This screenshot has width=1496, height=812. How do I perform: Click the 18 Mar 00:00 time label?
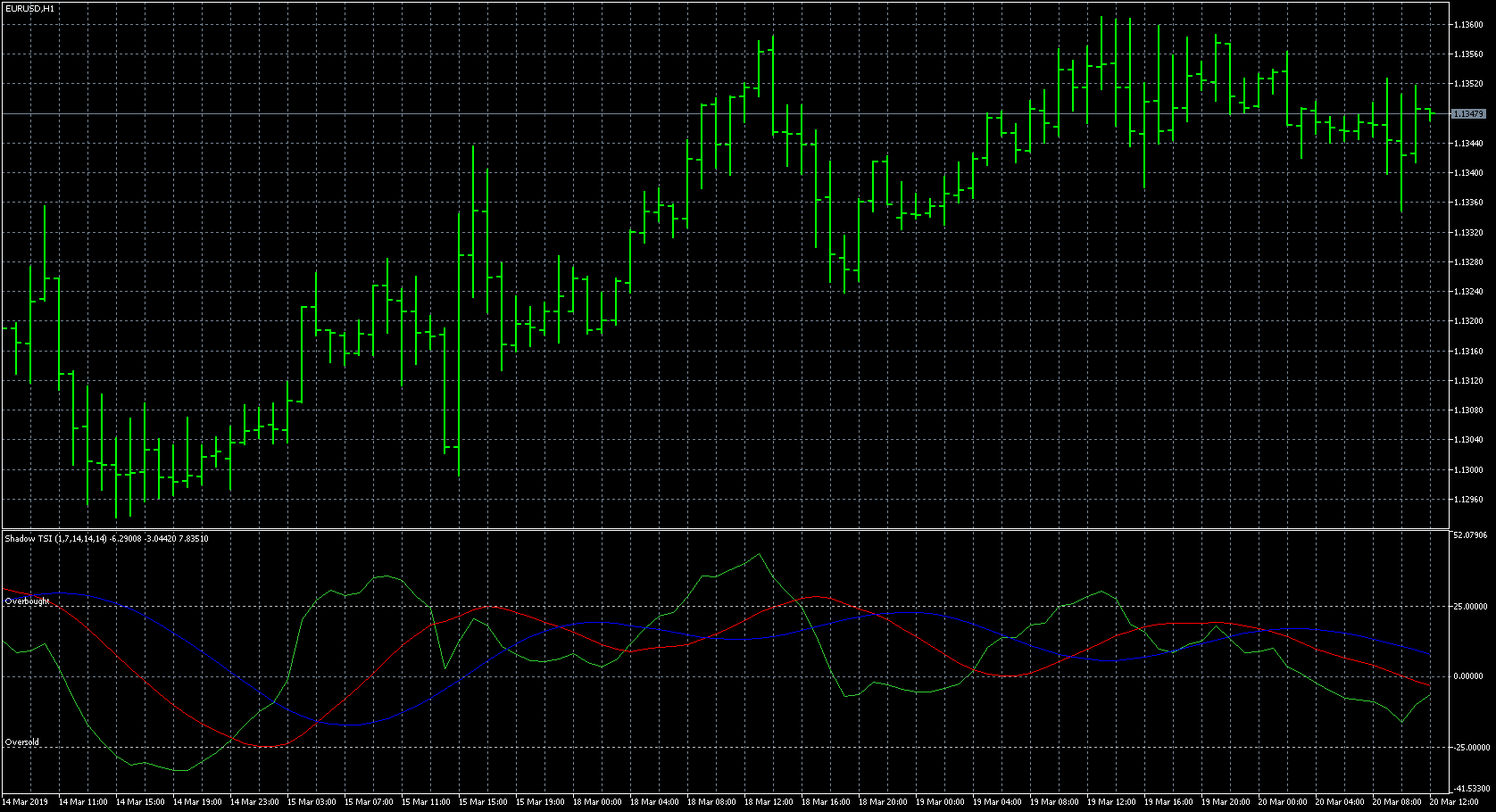[x=597, y=802]
